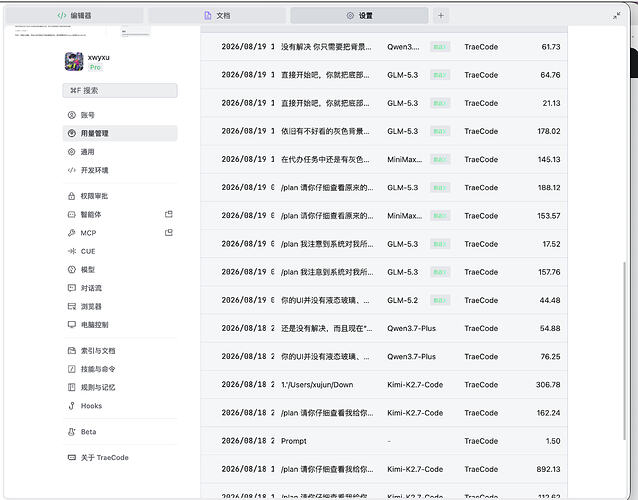Open the 浏览器 browser icon
Viewport: 638px width, 500px height.
72,306
